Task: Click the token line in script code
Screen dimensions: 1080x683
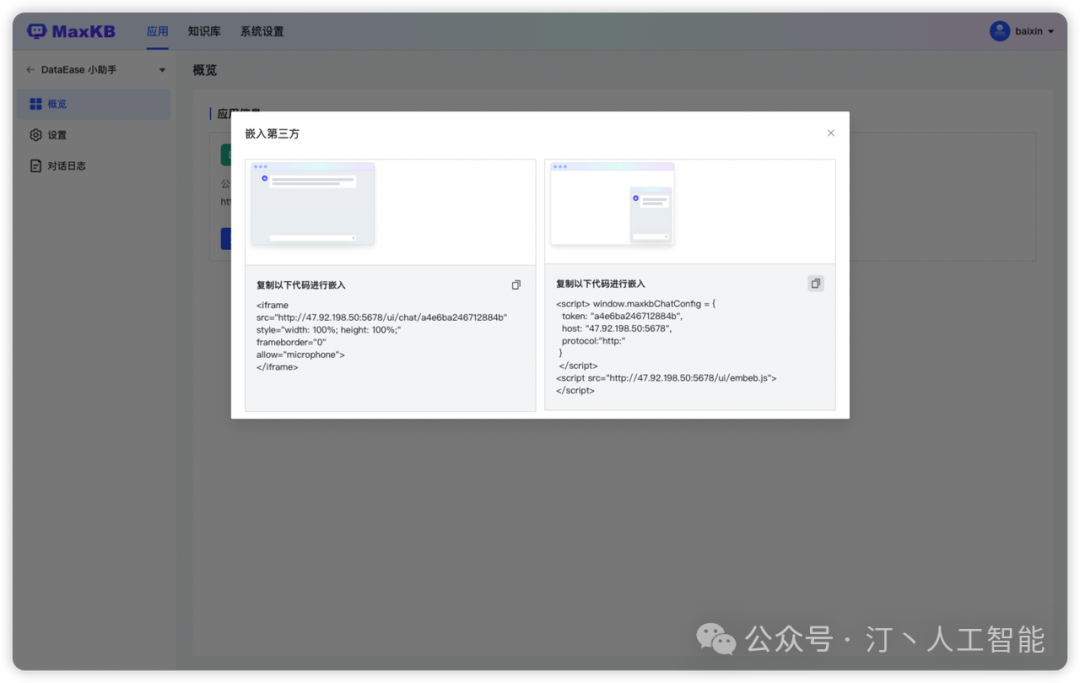Action: tap(622, 316)
